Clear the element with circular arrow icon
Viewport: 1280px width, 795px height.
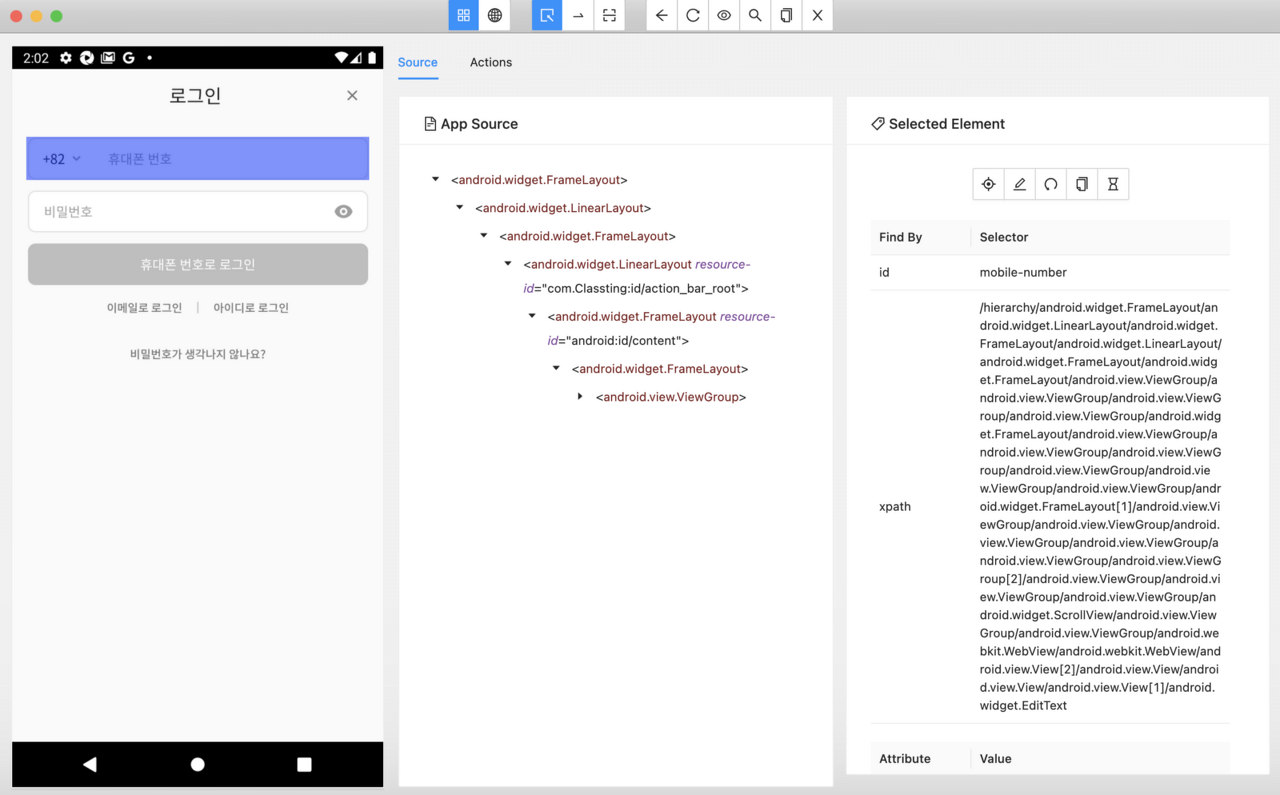pos(1051,184)
